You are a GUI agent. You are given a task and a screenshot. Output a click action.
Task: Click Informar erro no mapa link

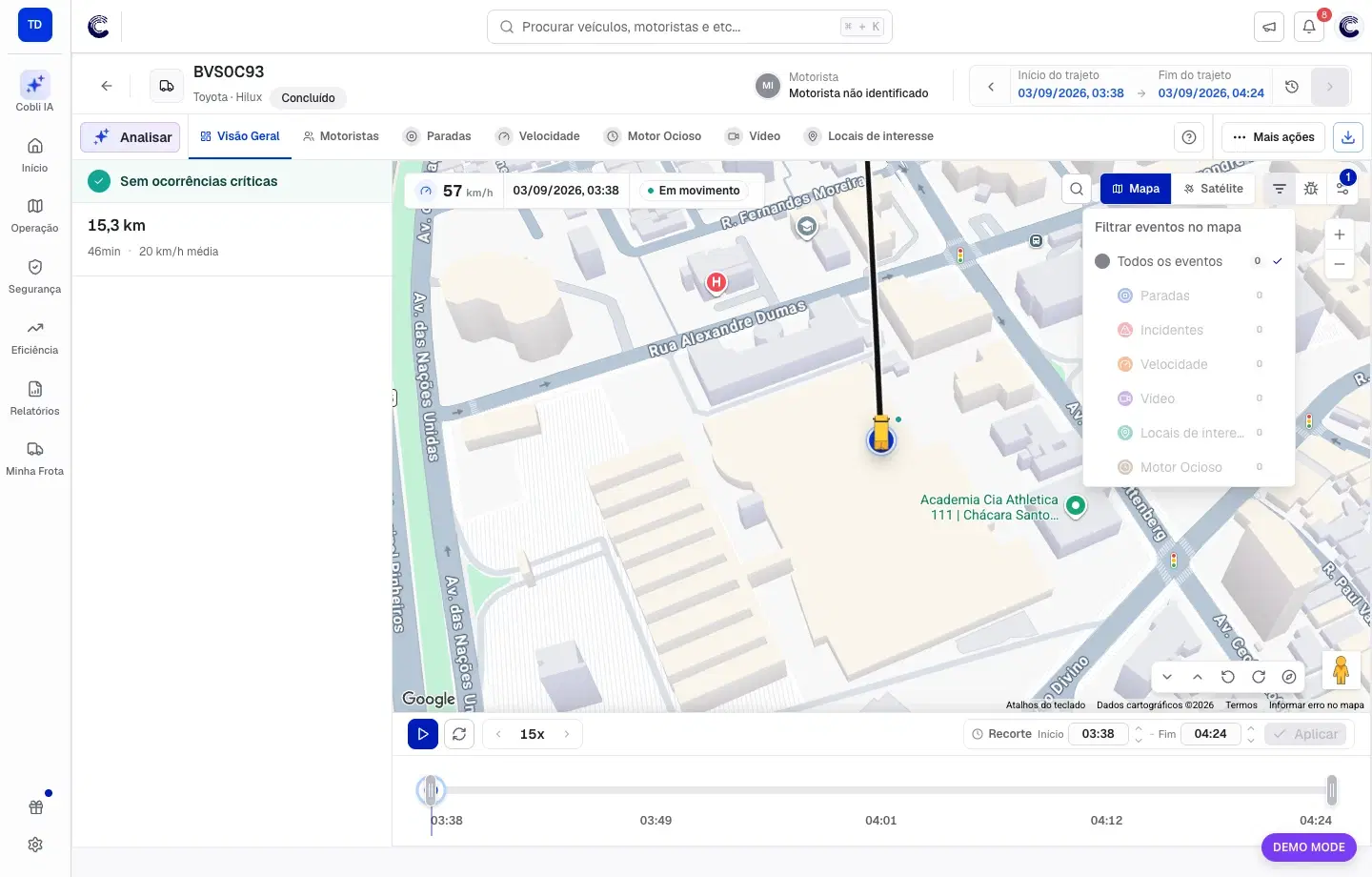(1316, 705)
